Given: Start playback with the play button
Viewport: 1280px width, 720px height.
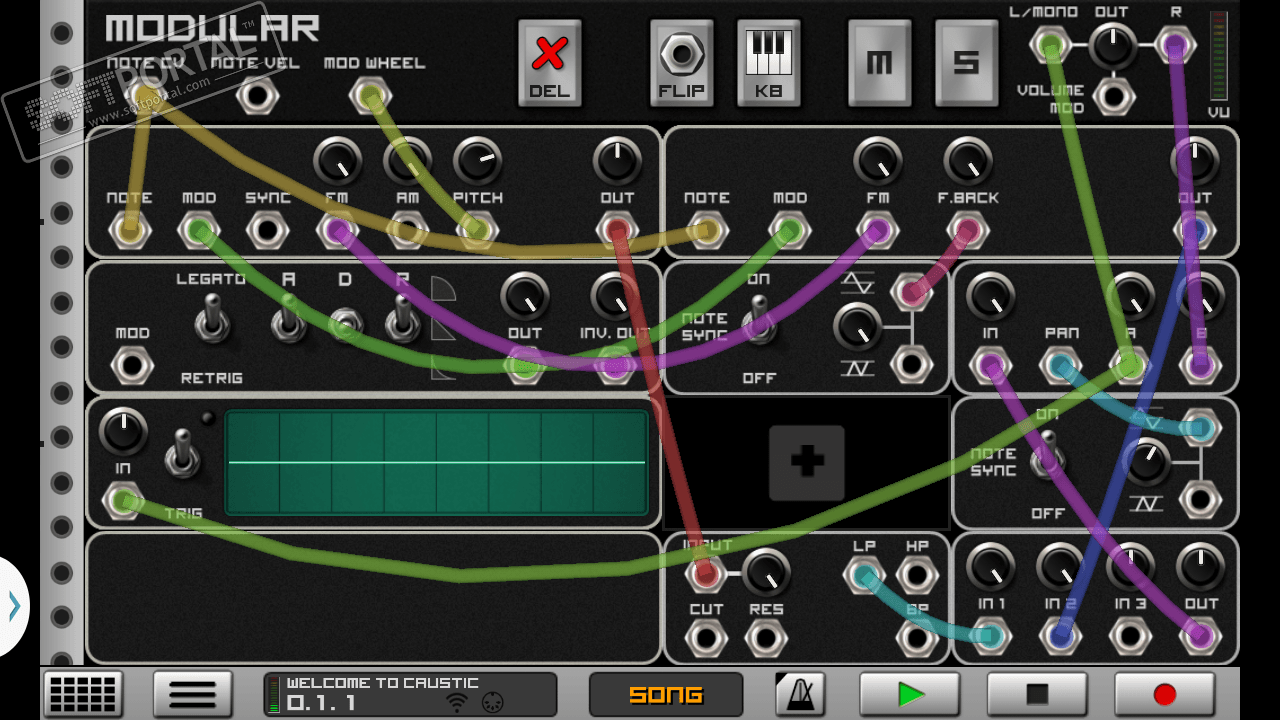Looking at the screenshot, I should 909,694.
